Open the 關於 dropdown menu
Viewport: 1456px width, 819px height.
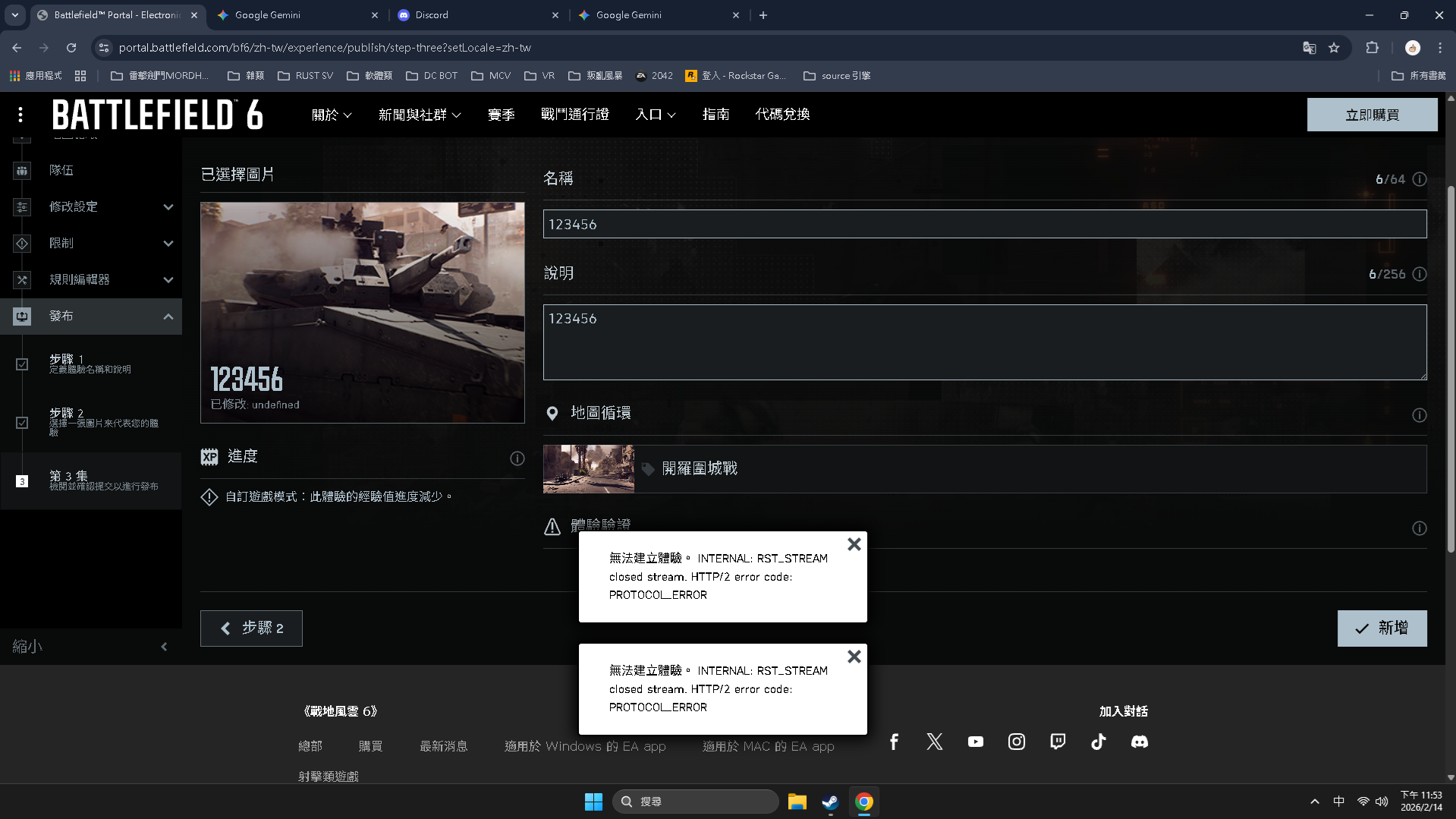coord(332,115)
